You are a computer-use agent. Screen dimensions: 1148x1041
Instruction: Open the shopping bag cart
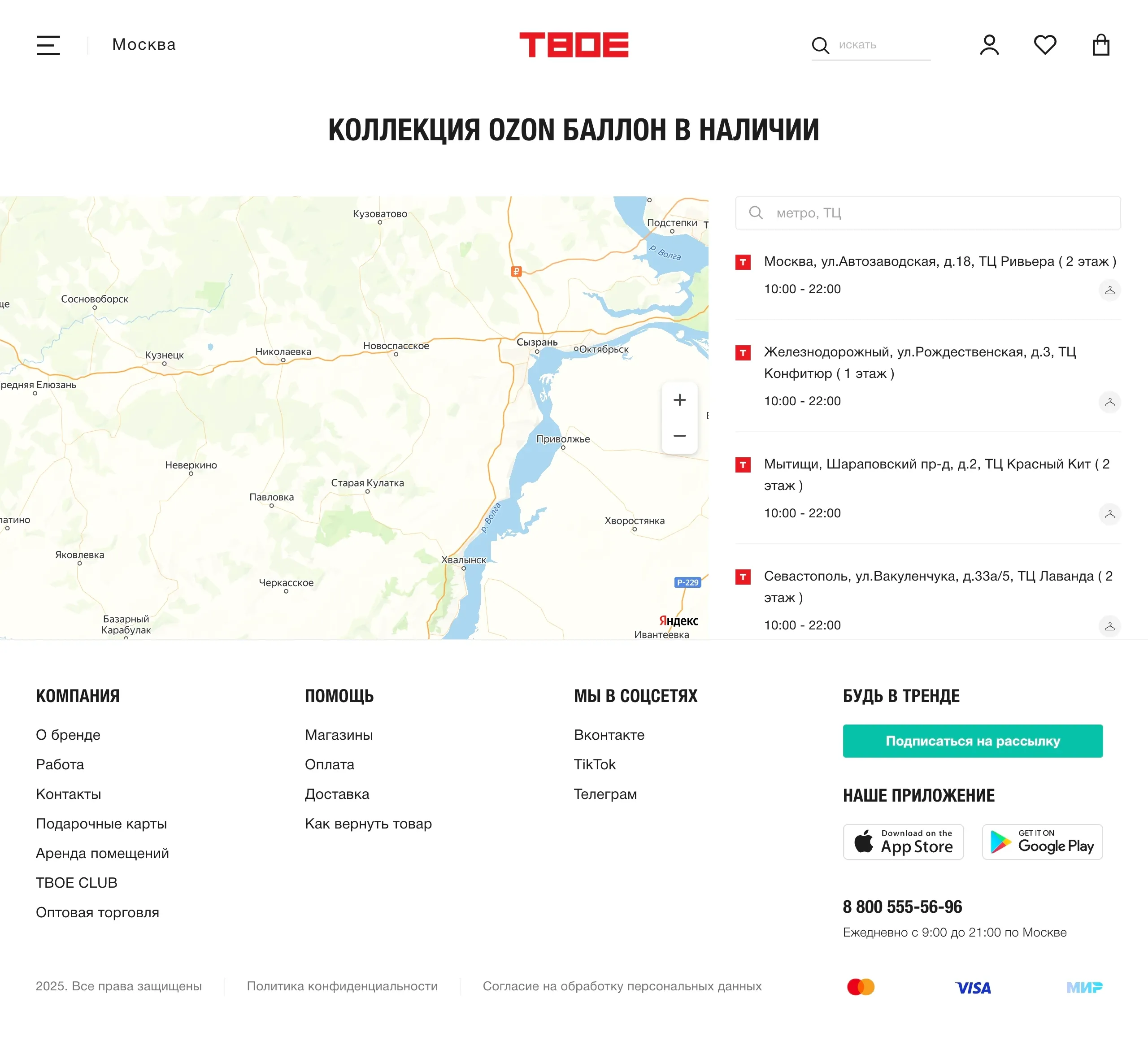1101,45
